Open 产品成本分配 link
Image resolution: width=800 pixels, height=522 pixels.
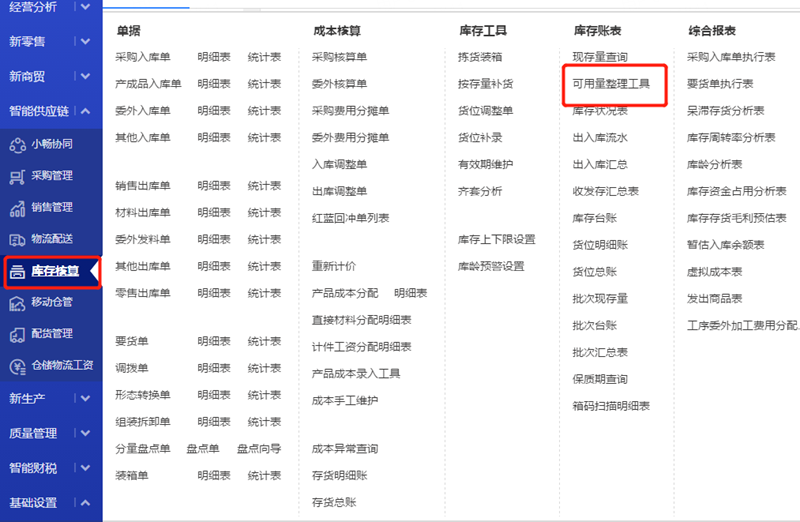(x=345, y=293)
